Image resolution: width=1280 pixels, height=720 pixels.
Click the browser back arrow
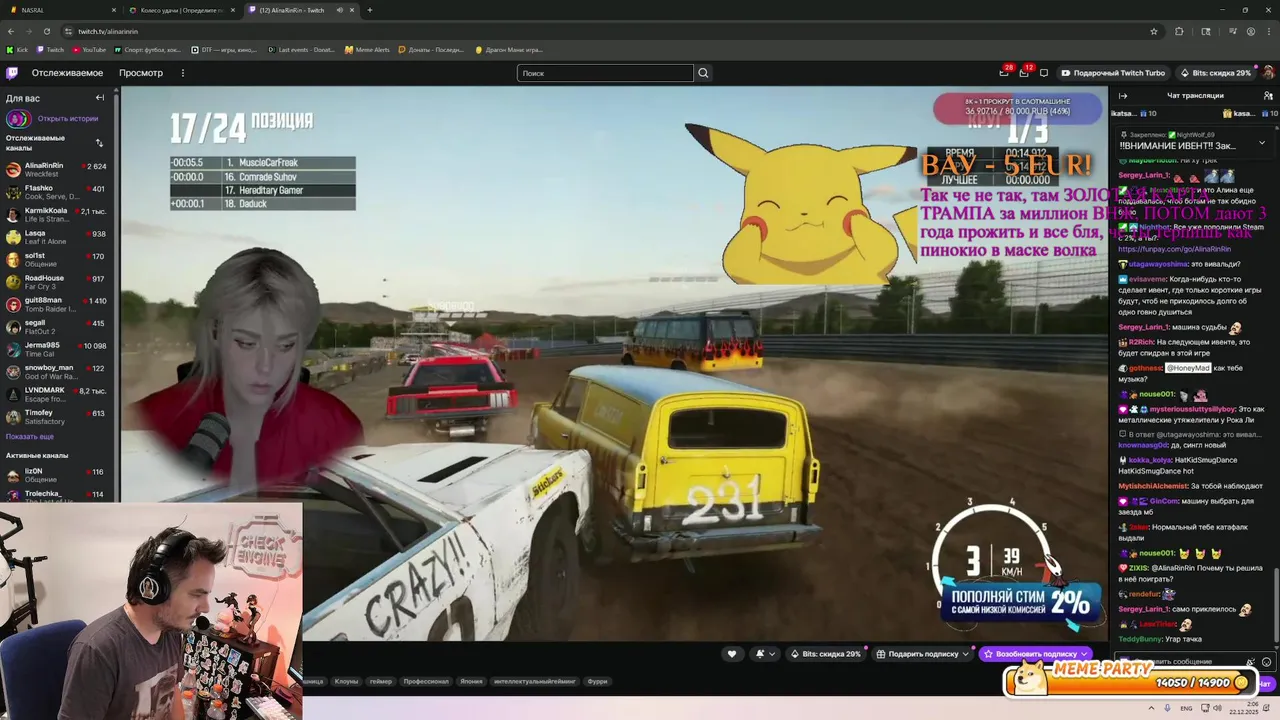10,31
